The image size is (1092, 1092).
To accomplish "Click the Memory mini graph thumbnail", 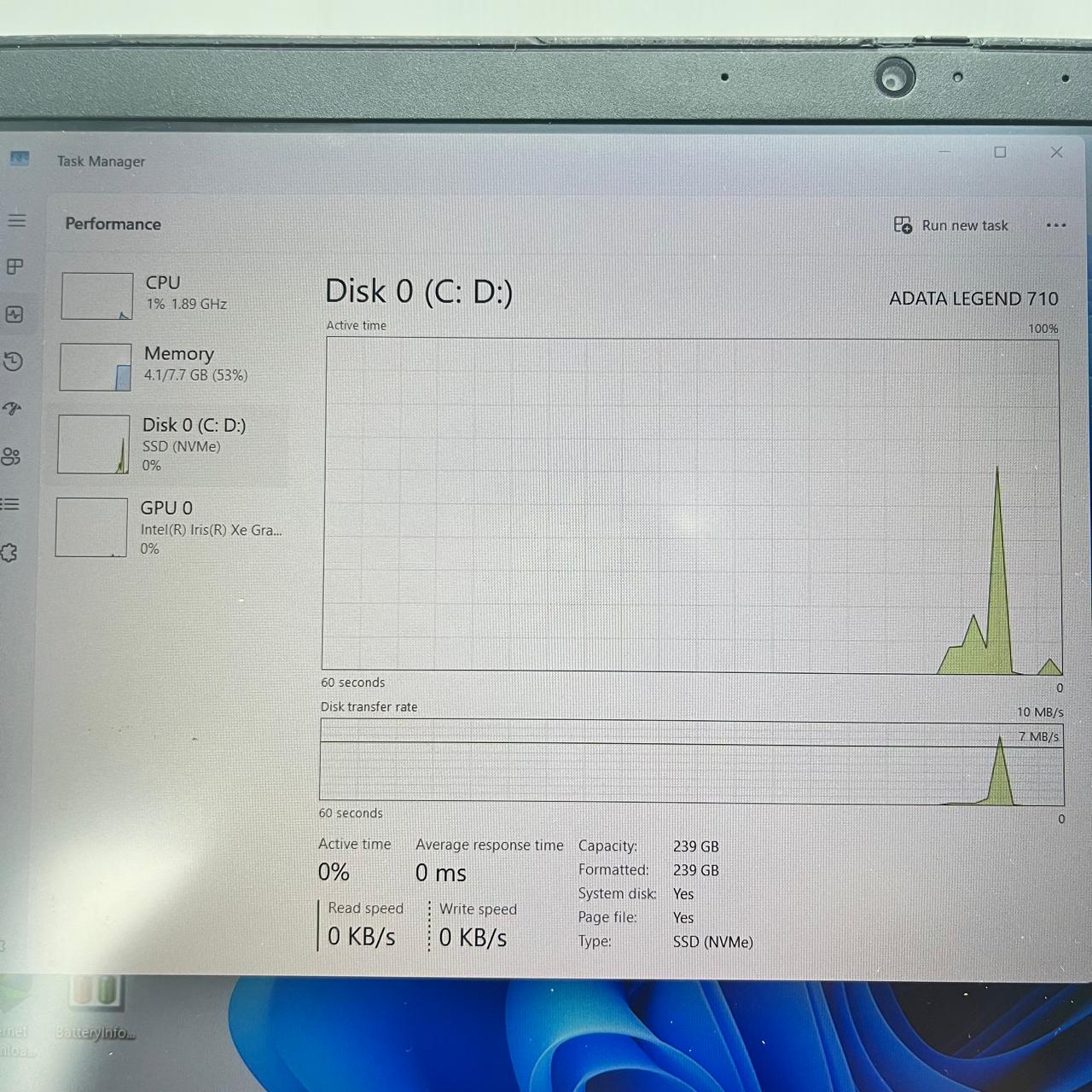I will [96, 367].
